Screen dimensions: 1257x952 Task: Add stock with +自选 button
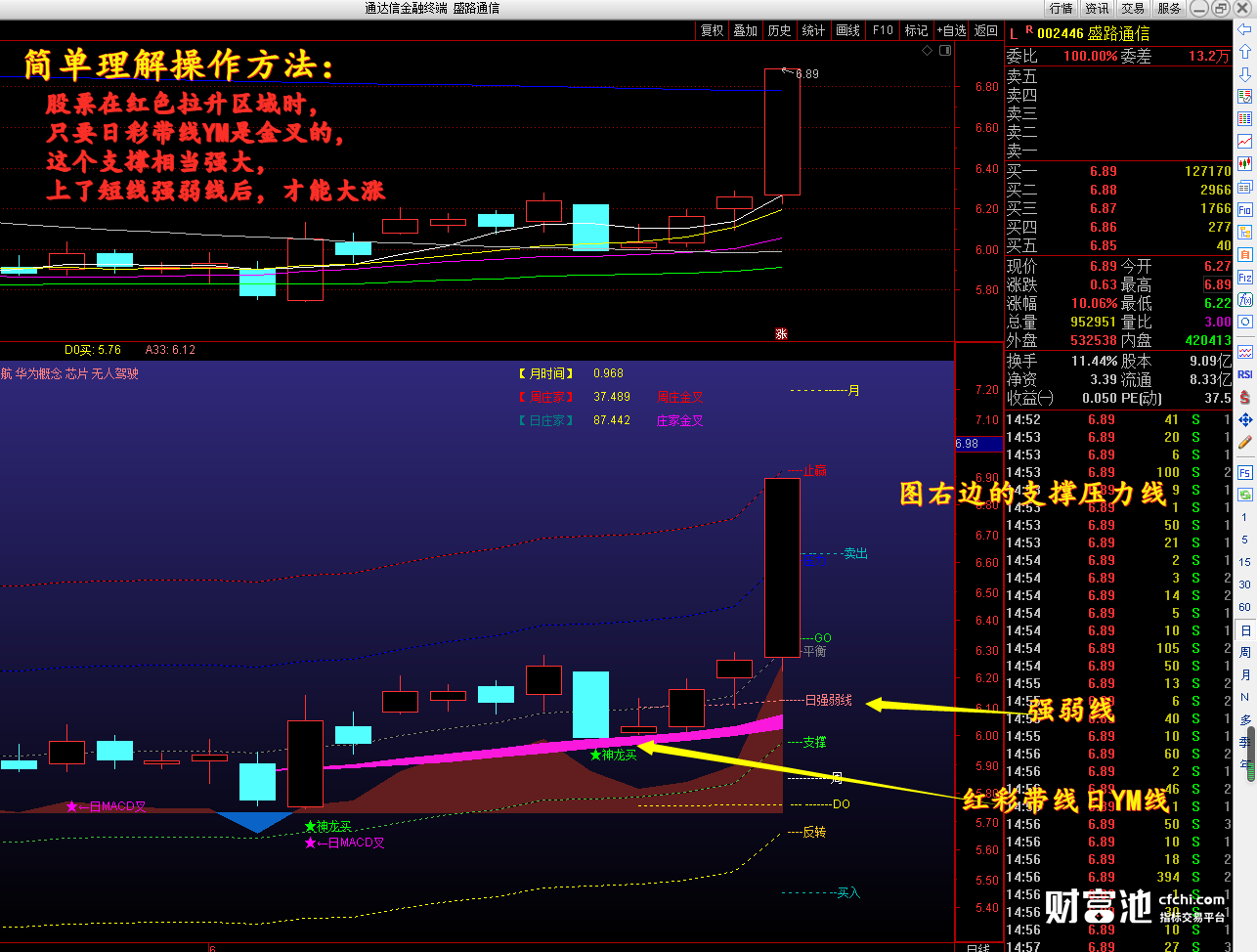[x=951, y=30]
